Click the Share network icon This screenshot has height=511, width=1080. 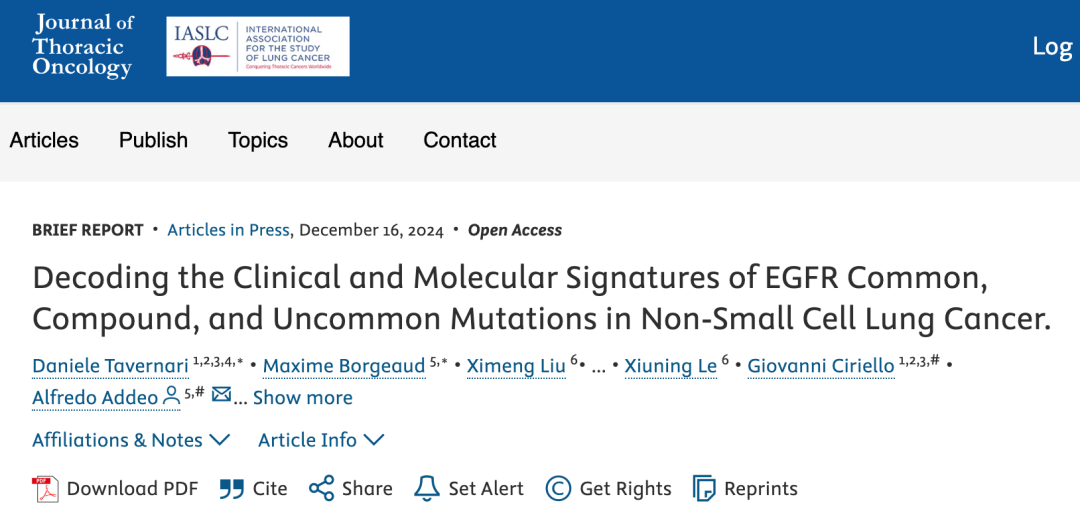coord(321,488)
